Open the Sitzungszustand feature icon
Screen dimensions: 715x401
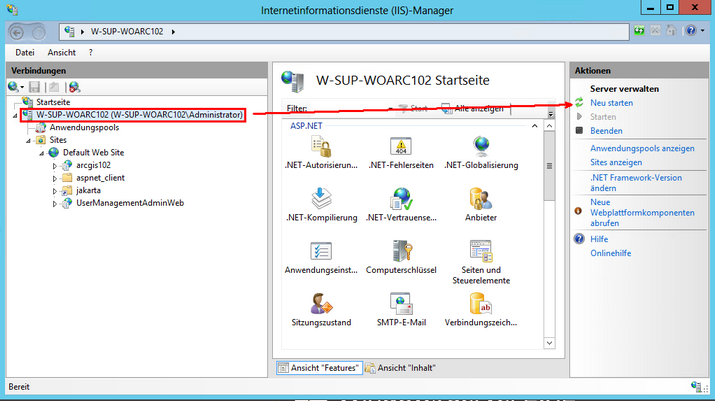321,304
